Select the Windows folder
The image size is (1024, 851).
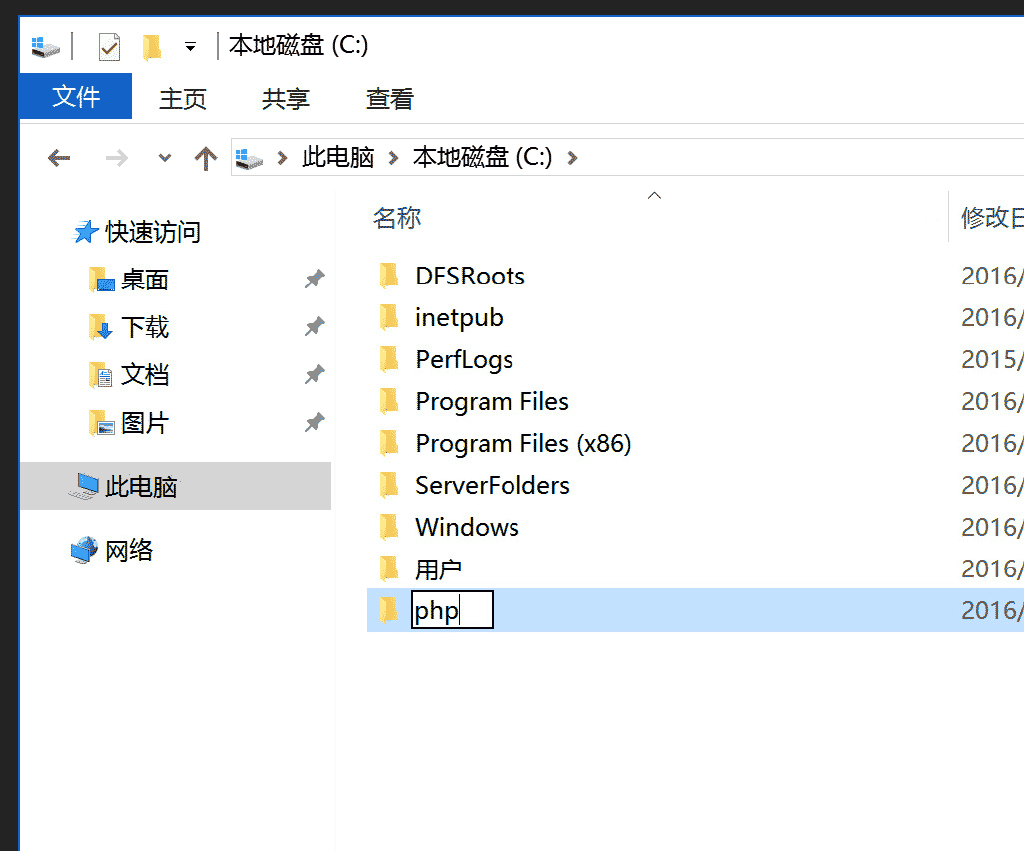(x=467, y=527)
